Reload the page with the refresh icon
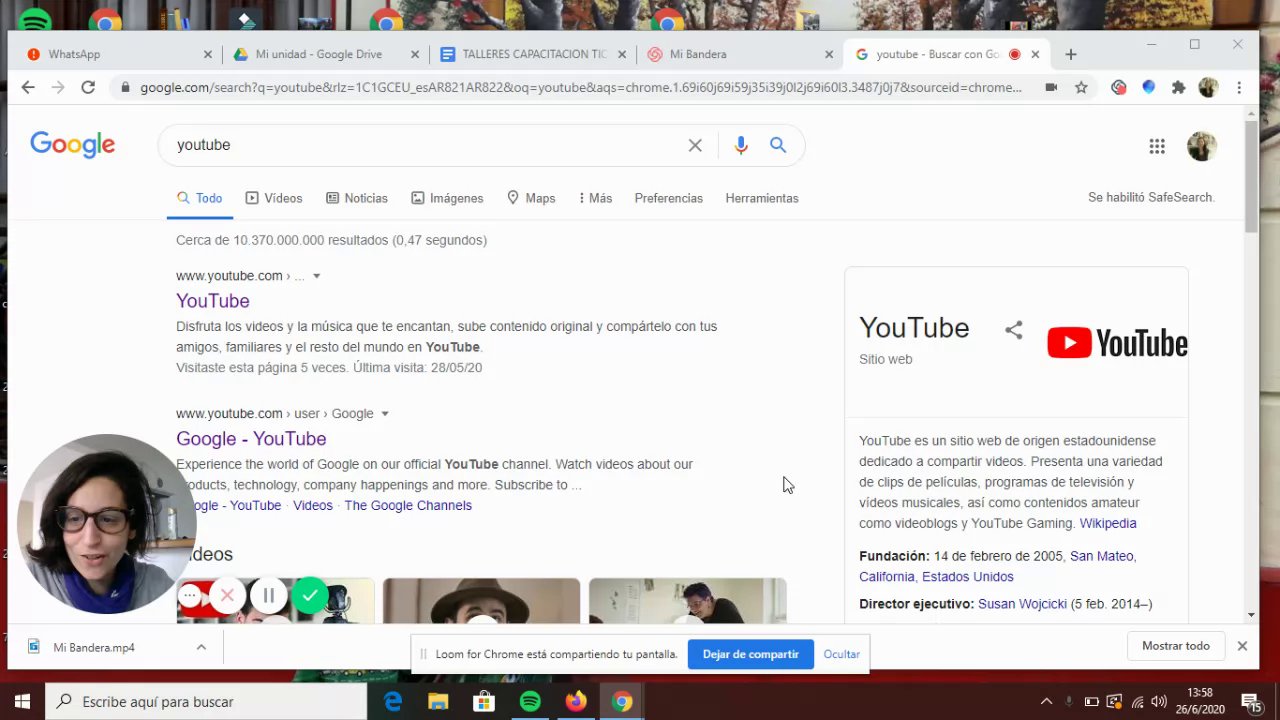This screenshot has width=1280, height=720. [x=88, y=88]
